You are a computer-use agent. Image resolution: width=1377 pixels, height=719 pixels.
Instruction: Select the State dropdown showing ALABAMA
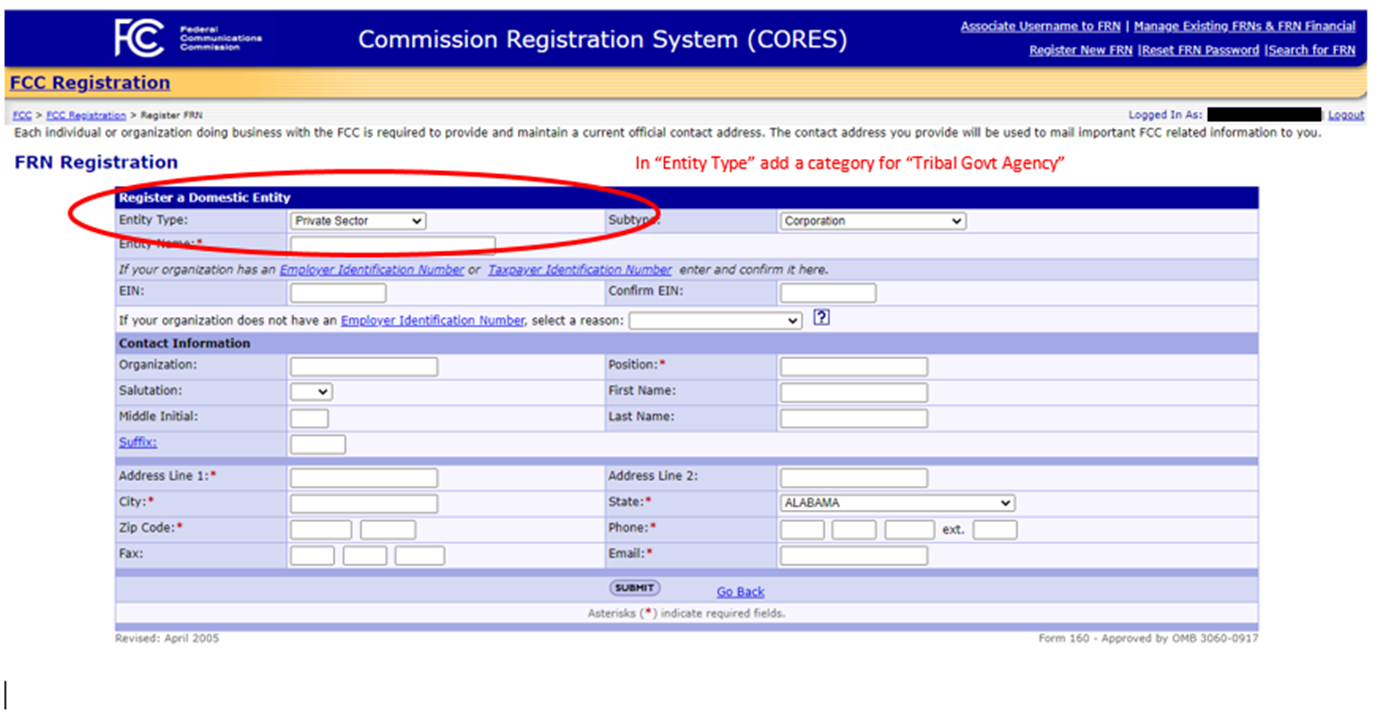tap(896, 503)
